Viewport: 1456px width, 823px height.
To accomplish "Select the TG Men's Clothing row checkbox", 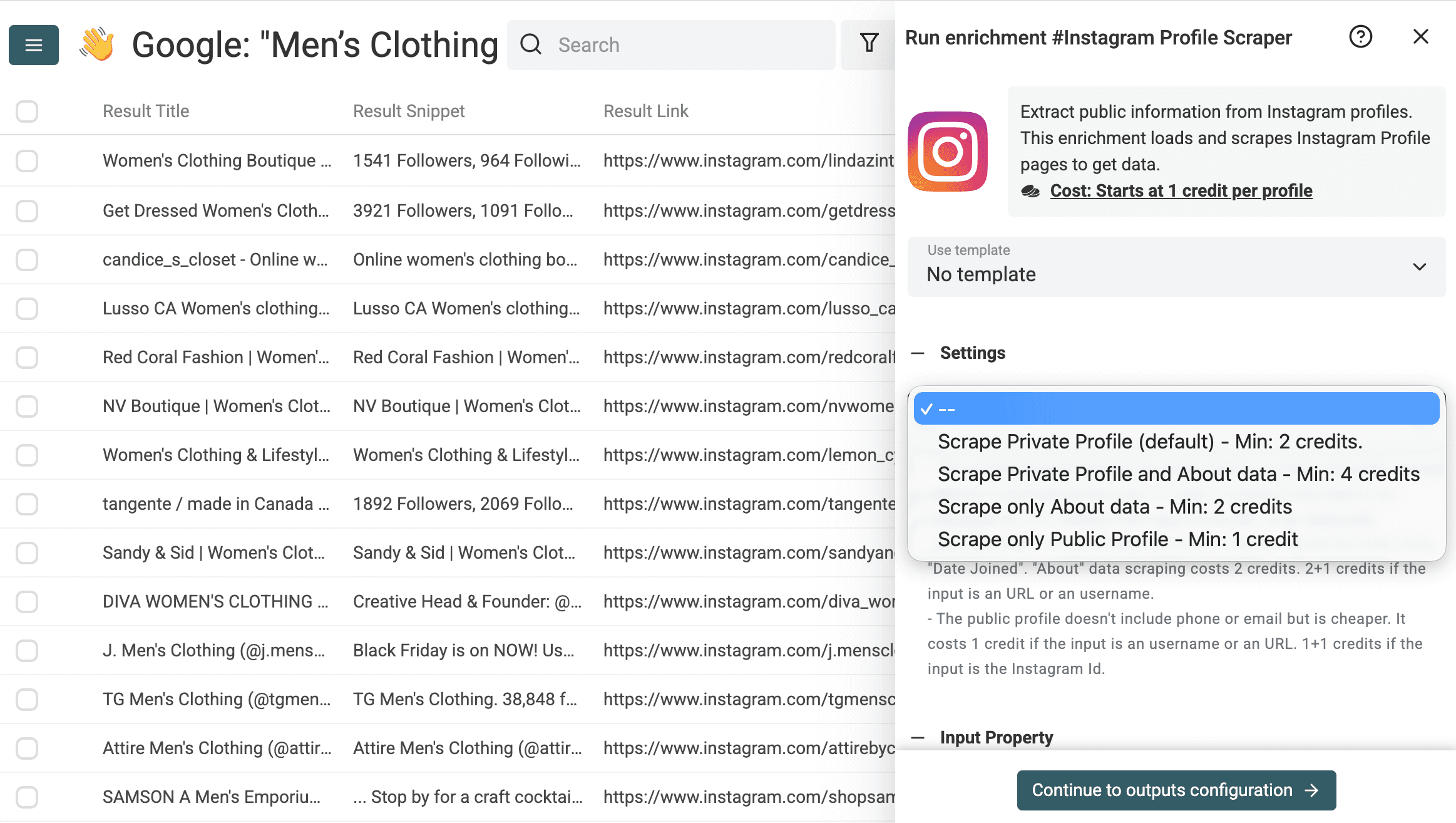I will (27, 699).
